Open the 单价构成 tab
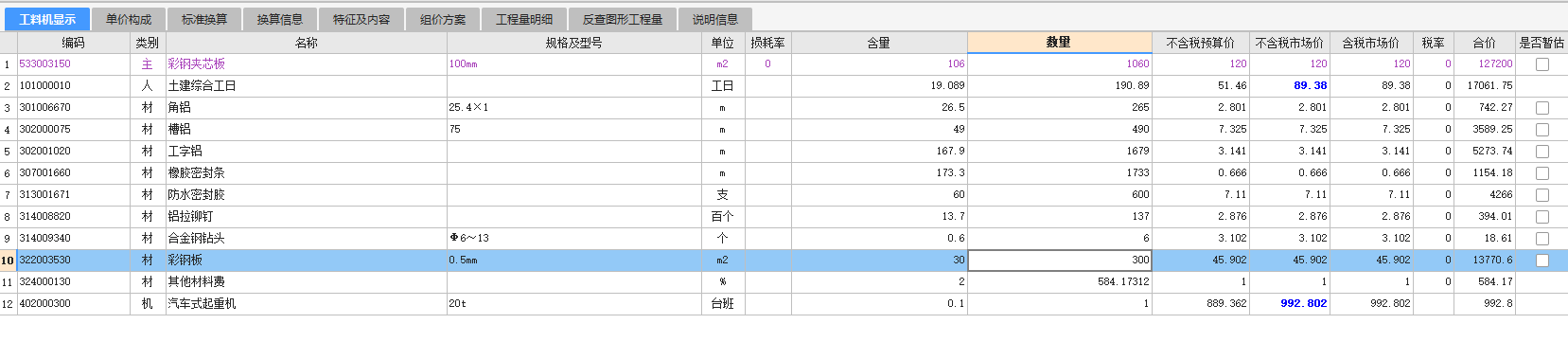Viewport: 1568px width, 342px height. coord(129,19)
